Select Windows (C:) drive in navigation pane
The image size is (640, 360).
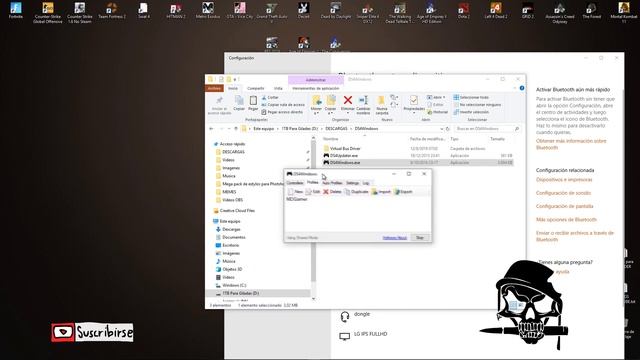point(234,285)
